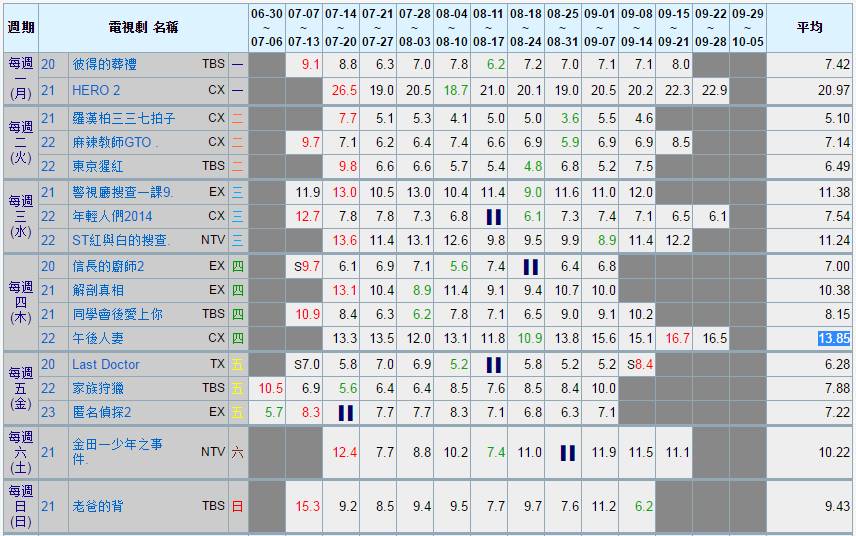Open the 老爸的背 drama link
This screenshot has width=856, height=536.
tap(97, 507)
